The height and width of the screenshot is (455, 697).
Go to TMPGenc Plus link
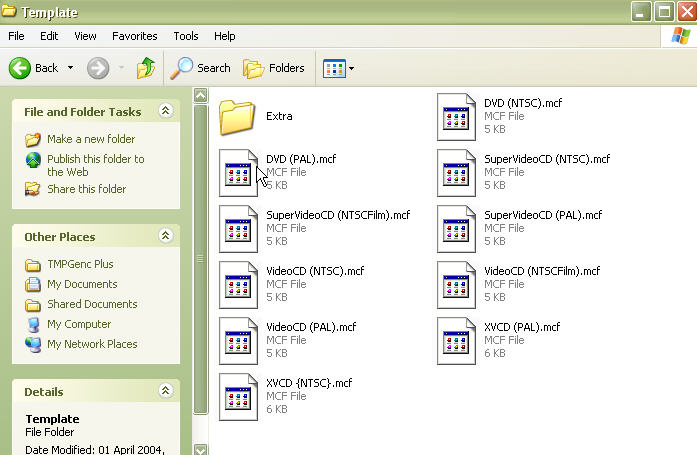(80, 264)
